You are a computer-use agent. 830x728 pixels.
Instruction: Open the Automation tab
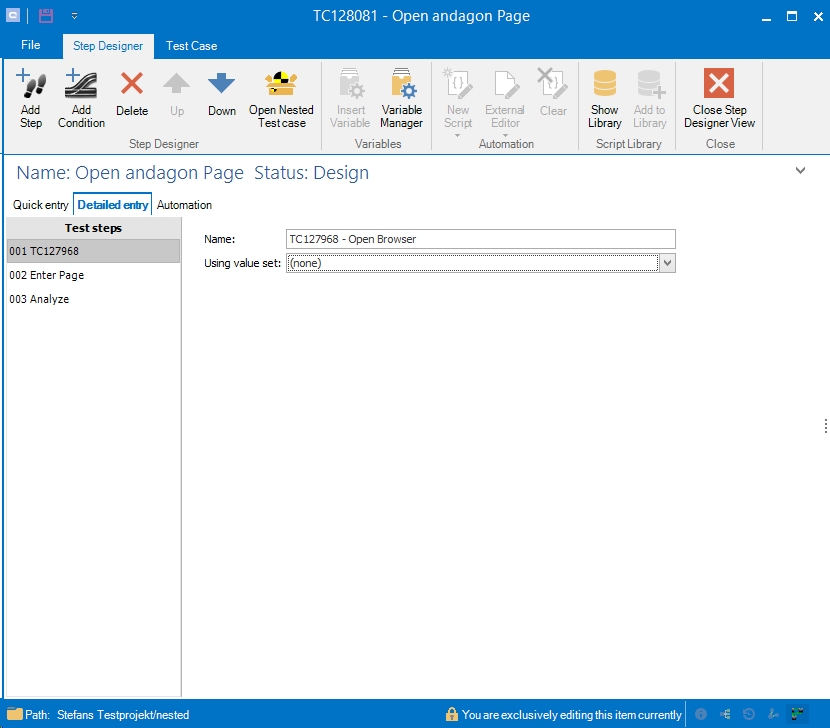pos(184,205)
